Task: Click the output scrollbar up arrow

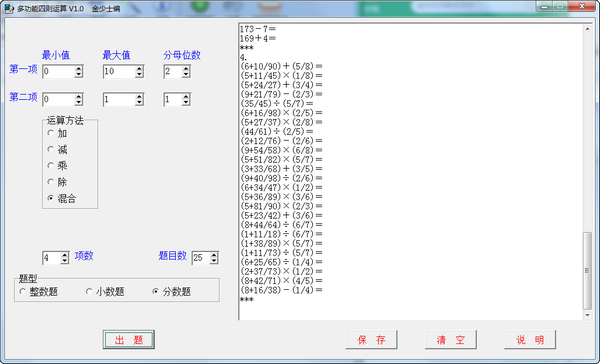Action: point(587,29)
